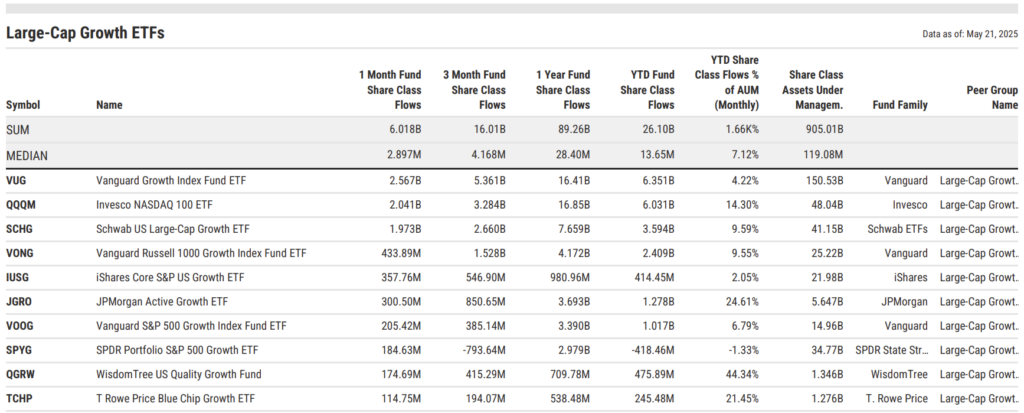Click the 6.018B sum value
The height and width of the screenshot is (413, 1024).
point(405,130)
